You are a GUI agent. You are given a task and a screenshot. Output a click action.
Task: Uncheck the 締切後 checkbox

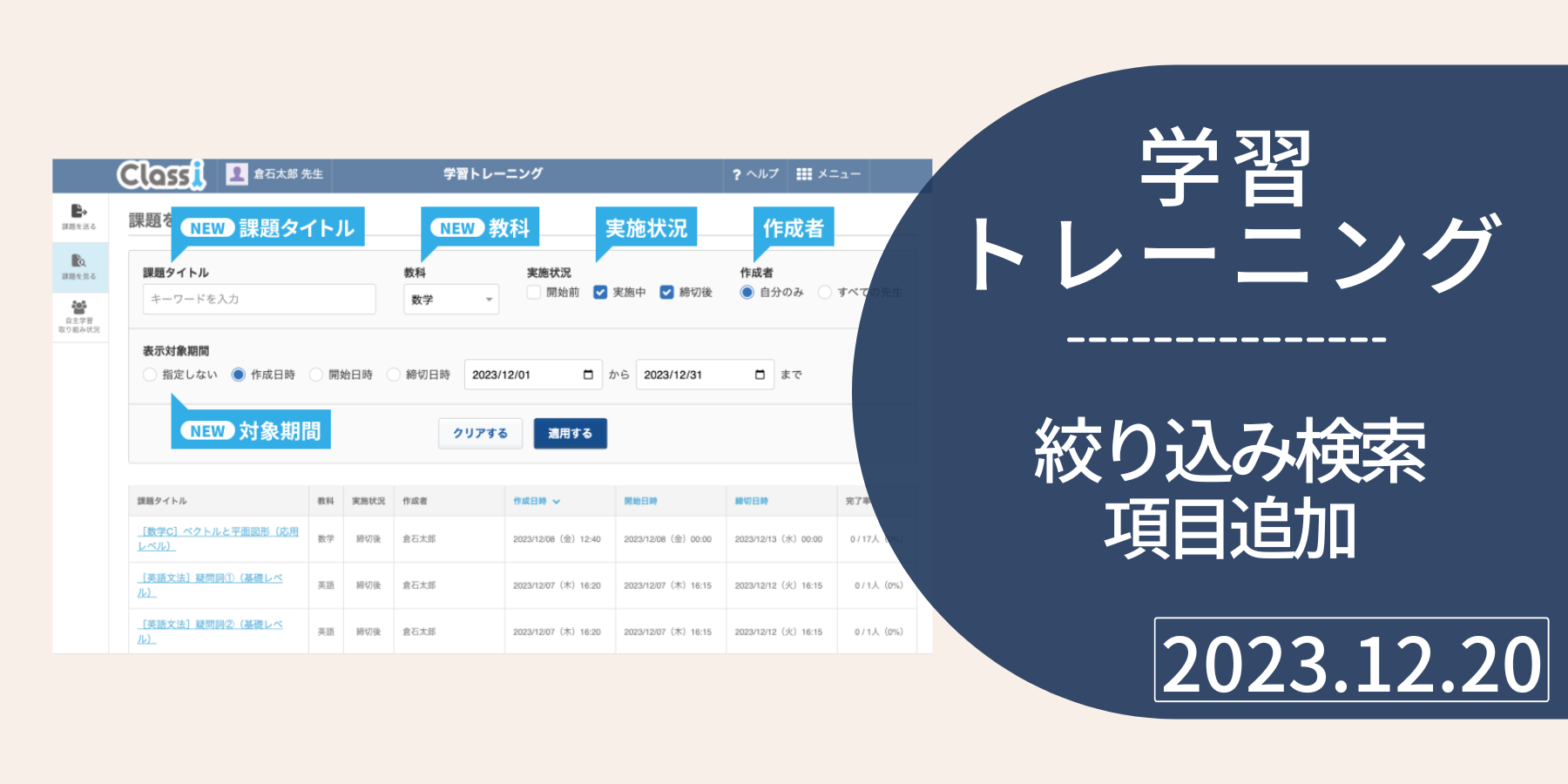(666, 292)
